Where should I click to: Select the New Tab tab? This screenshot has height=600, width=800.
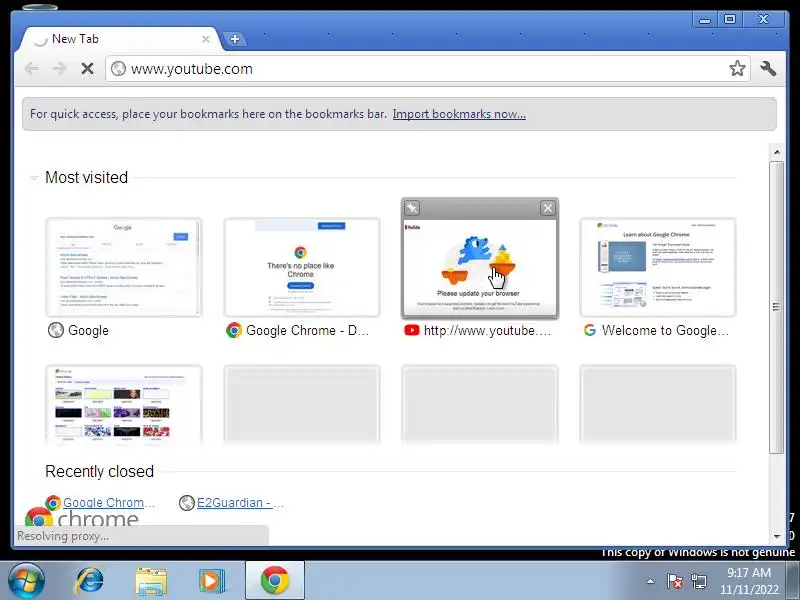pos(120,39)
